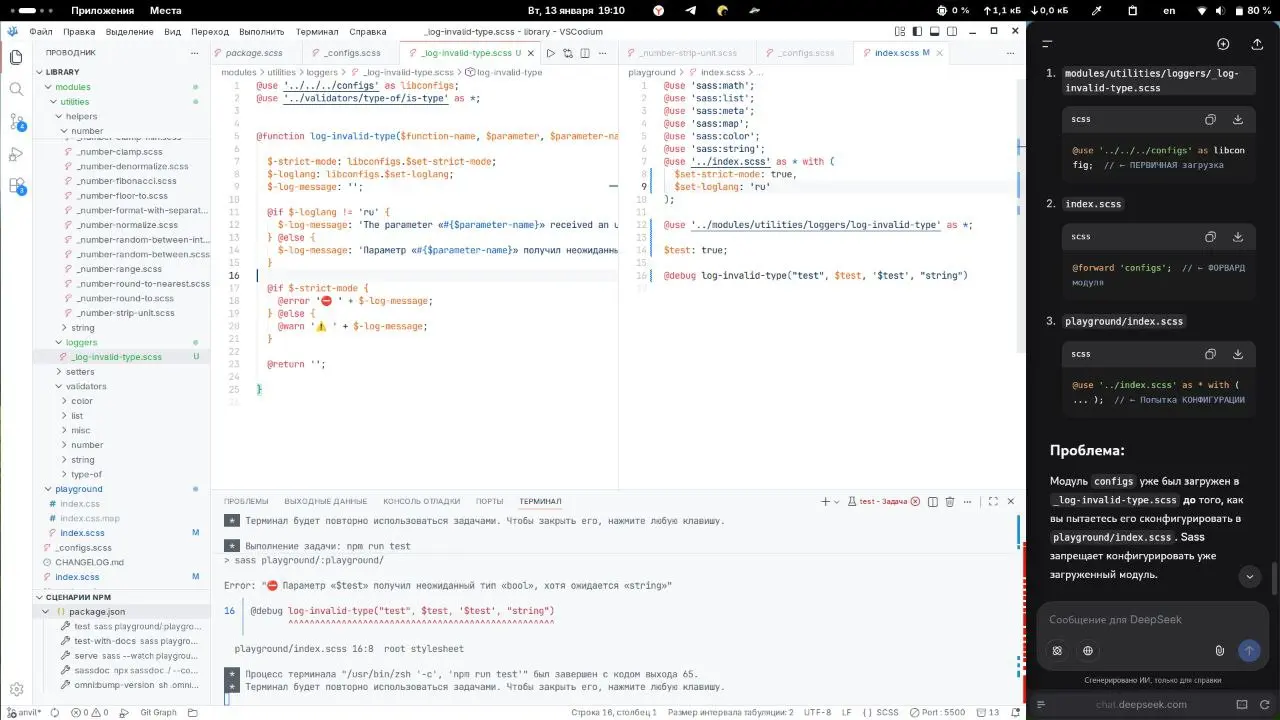
Task: Open the Выполнить menu
Action: (x=261, y=32)
